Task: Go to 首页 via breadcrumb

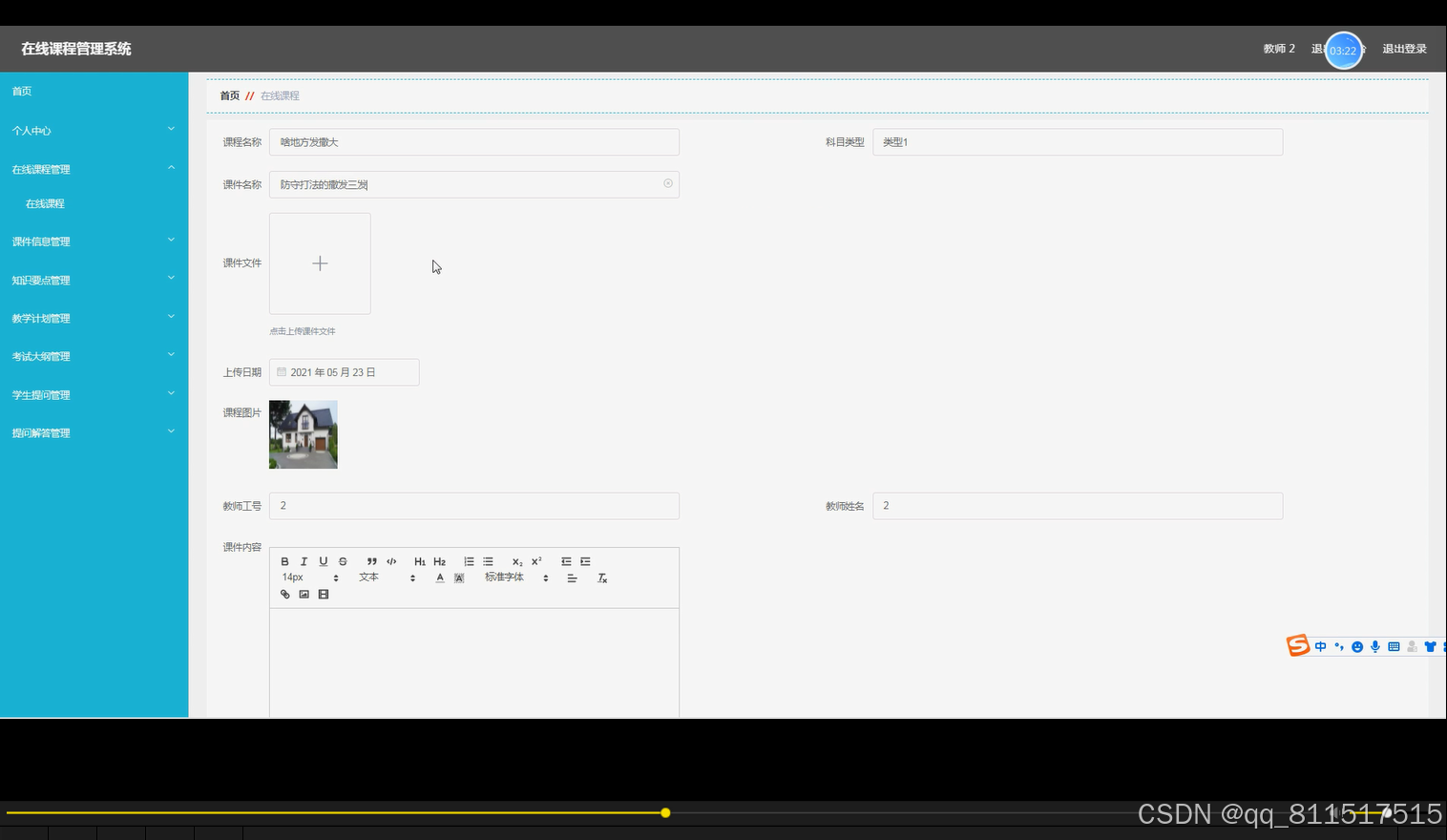Action: pyautogui.click(x=230, y=95)
